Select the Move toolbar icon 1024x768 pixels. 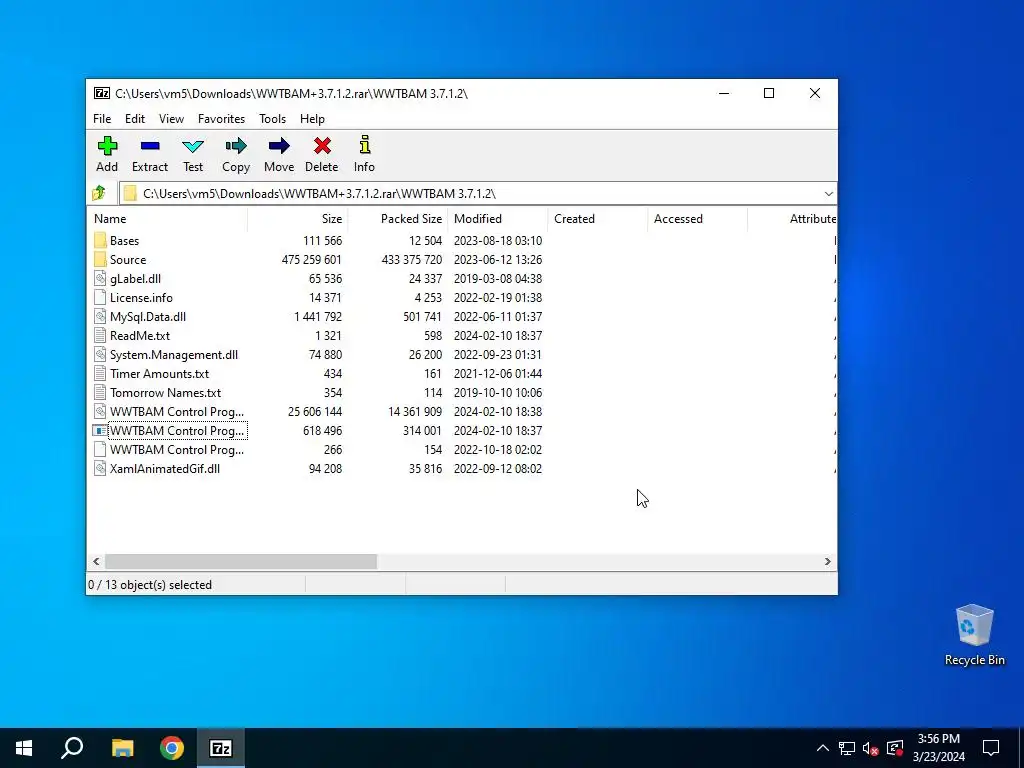point(279,146)
